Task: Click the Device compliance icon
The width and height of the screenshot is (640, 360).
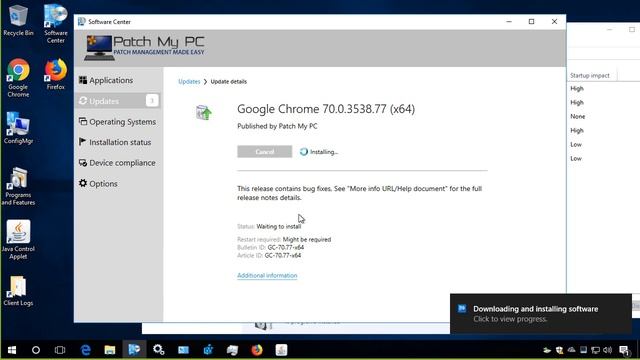Action: click(83, 162)
